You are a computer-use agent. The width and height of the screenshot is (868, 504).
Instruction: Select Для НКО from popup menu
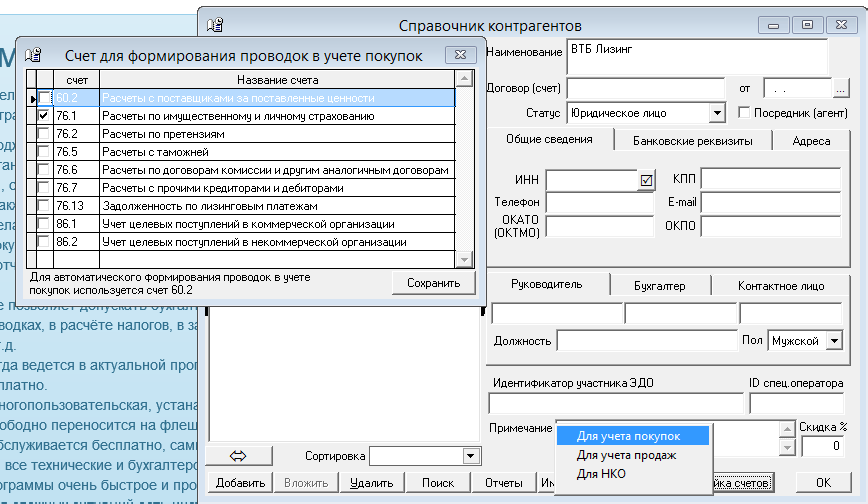(x=633, y=474)
